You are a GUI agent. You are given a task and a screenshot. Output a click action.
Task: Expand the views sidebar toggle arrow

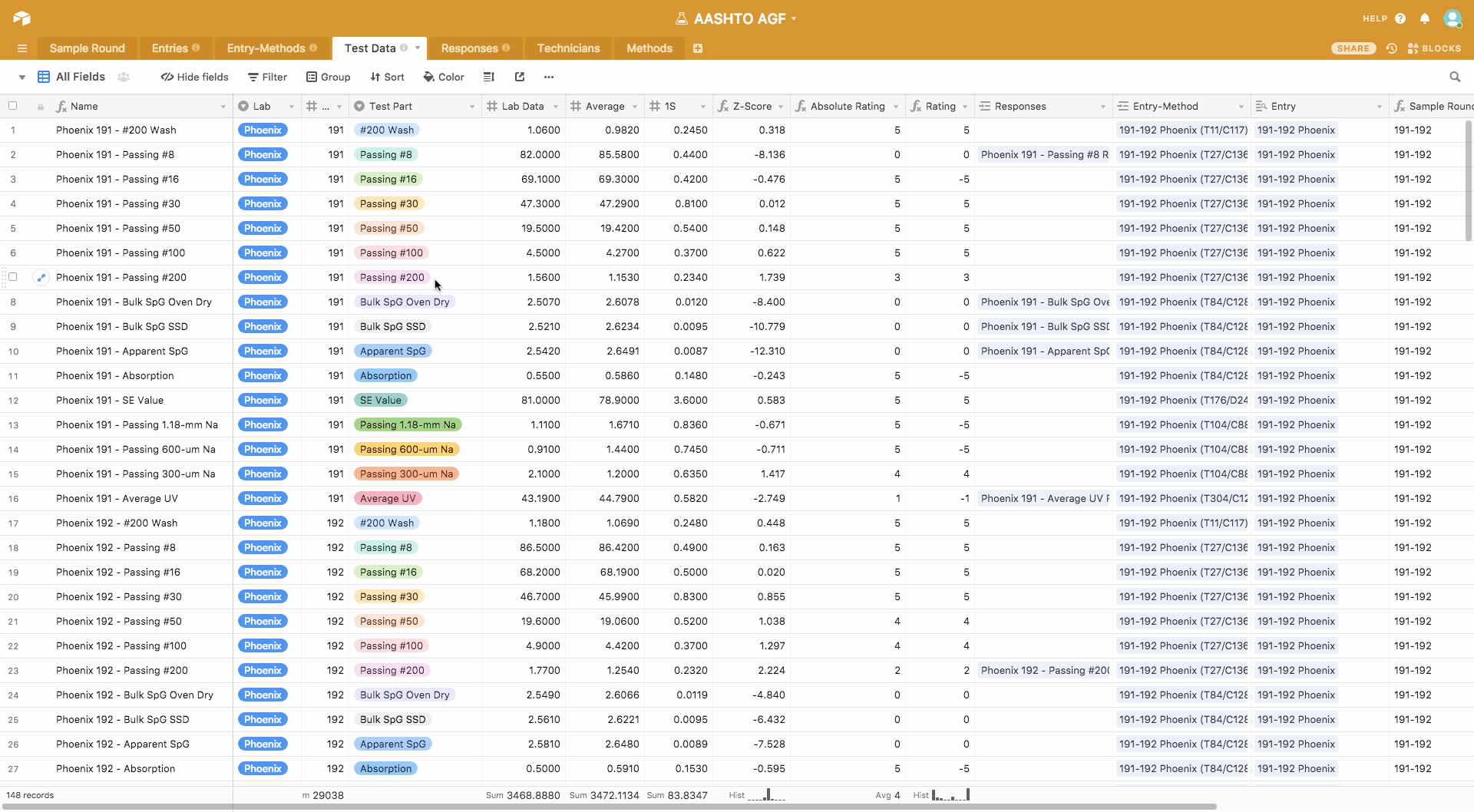tap(22, 77)
